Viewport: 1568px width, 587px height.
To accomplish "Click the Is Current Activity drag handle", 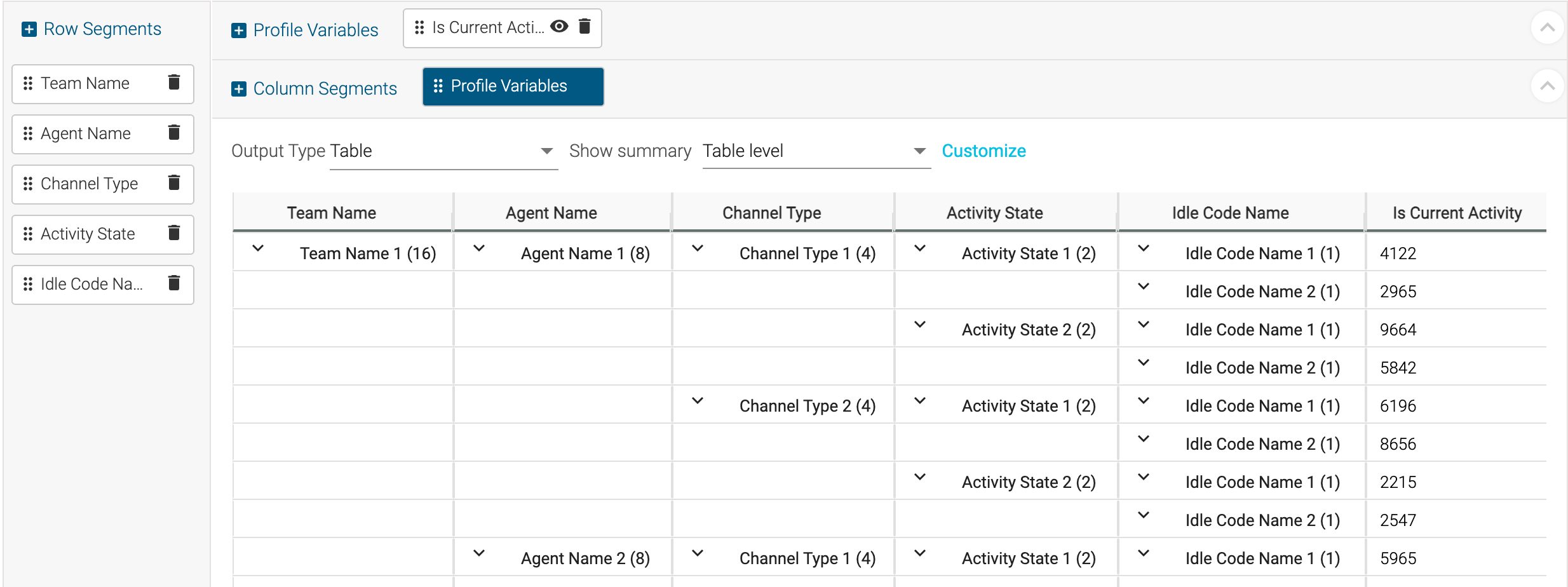I will click(x=419, y=27).
